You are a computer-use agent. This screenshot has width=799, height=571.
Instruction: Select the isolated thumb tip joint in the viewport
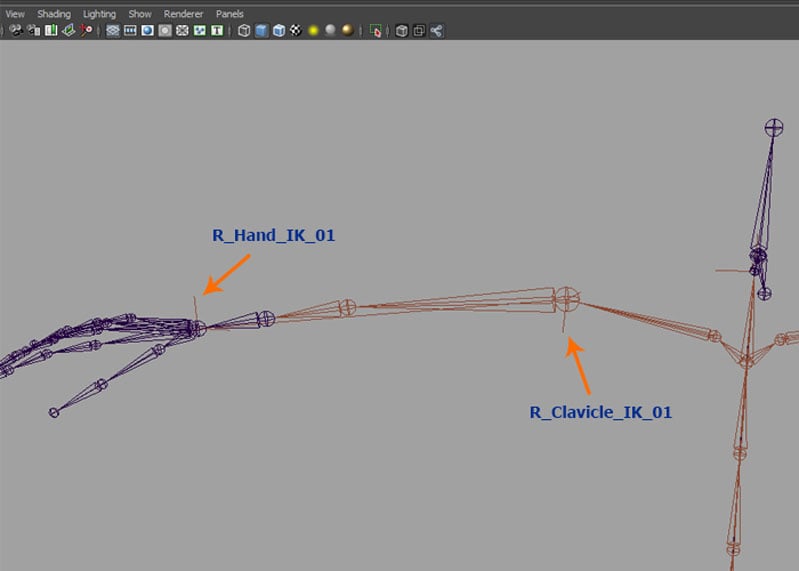54,412
